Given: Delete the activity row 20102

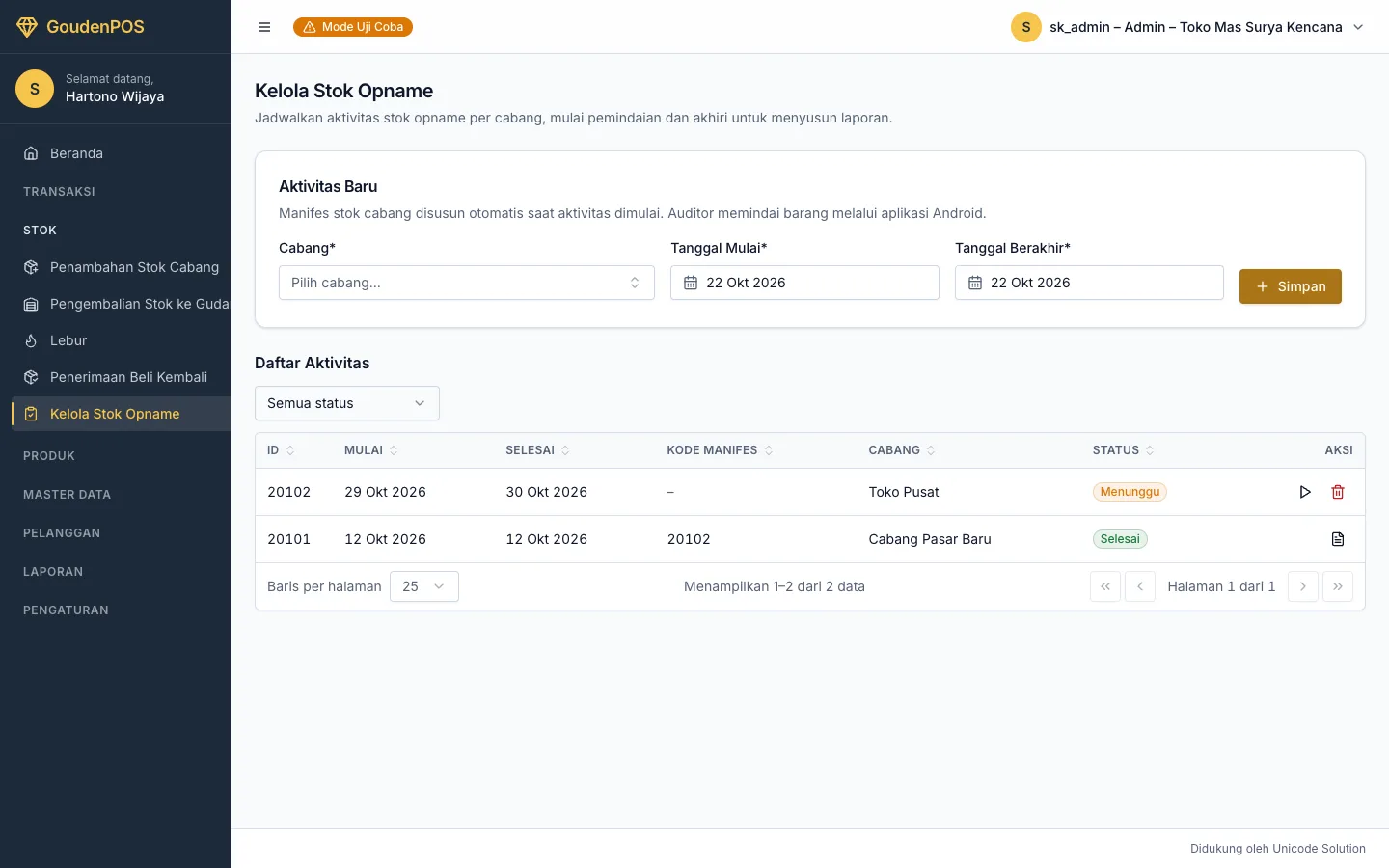Looking at the screenshot, I should point(1338,492).
